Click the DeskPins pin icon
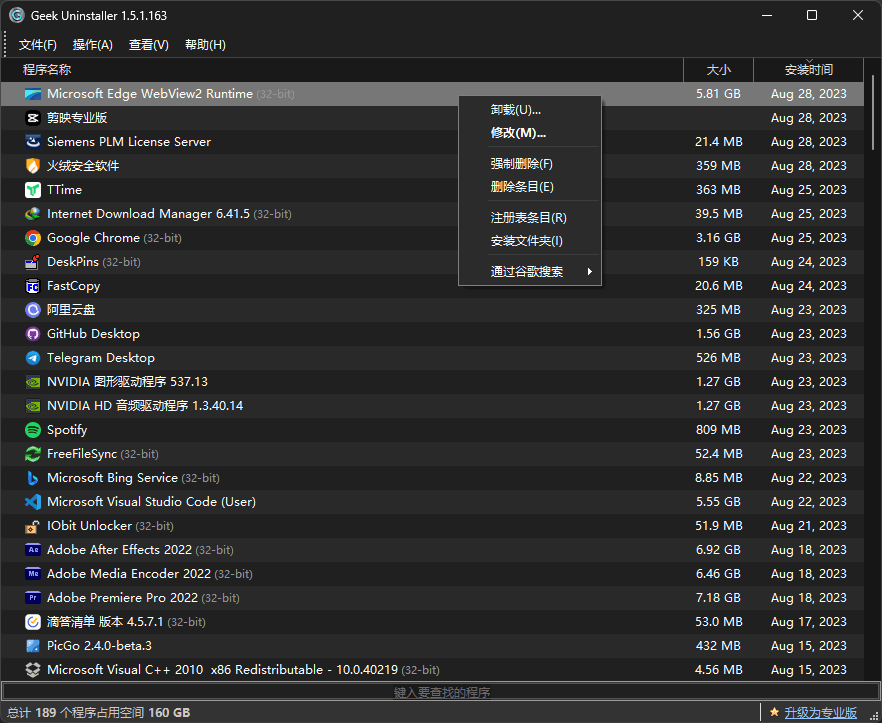The width and height of the screenshot is (882, 723). pos(33,262)
